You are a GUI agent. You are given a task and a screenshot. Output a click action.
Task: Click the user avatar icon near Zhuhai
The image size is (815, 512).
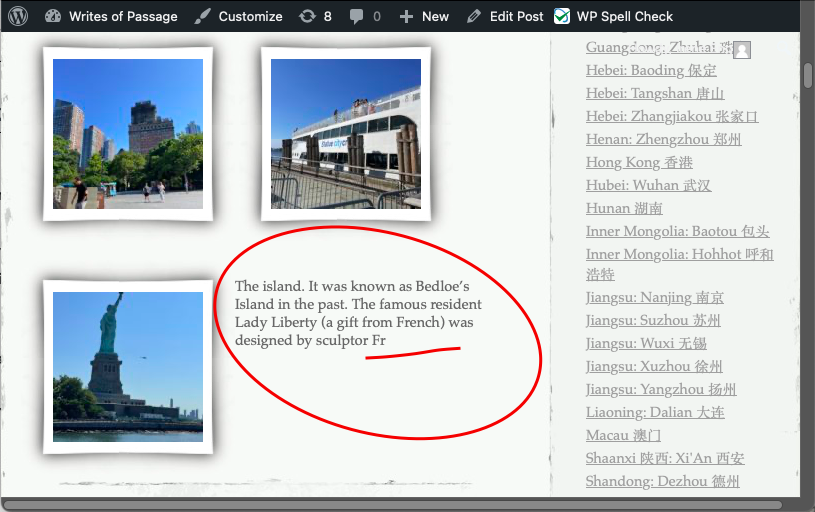[742, 50]
